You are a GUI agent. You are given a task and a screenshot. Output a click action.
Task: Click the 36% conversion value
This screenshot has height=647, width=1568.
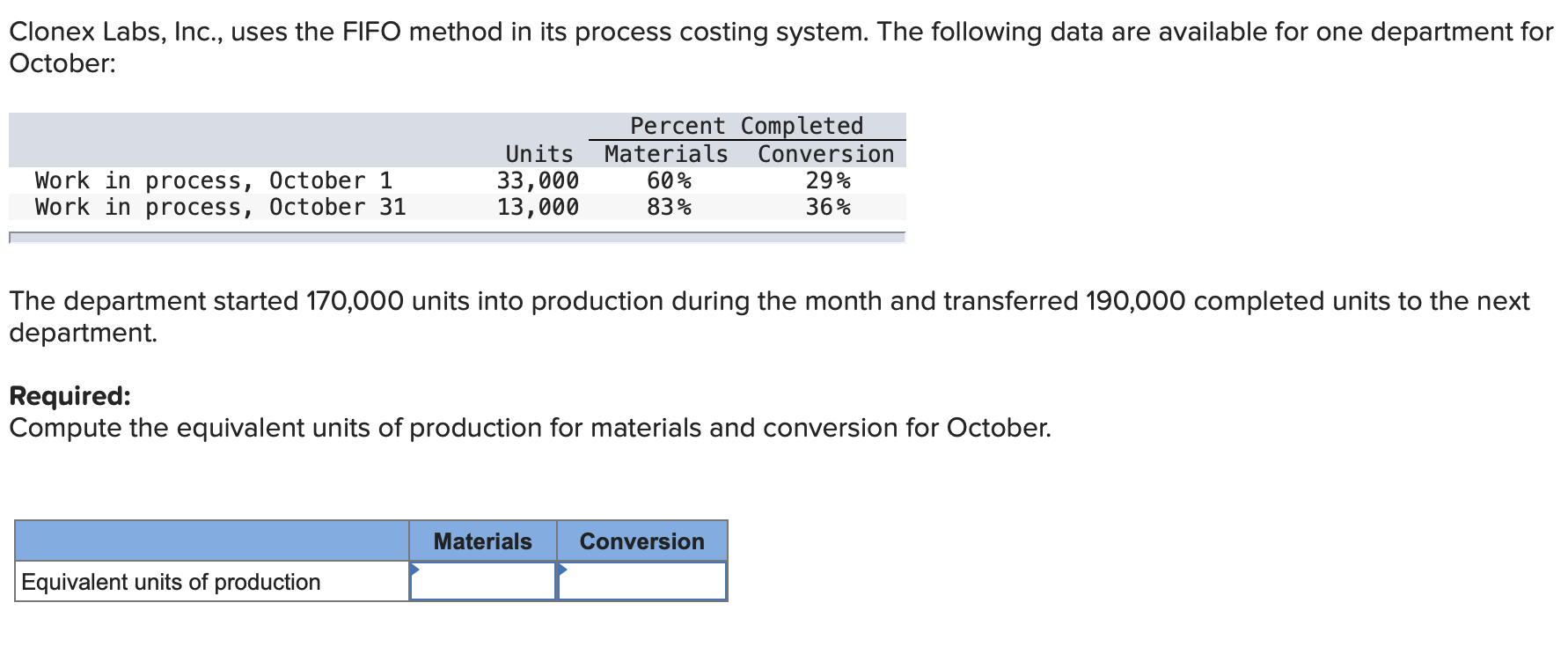click(828, 207)
